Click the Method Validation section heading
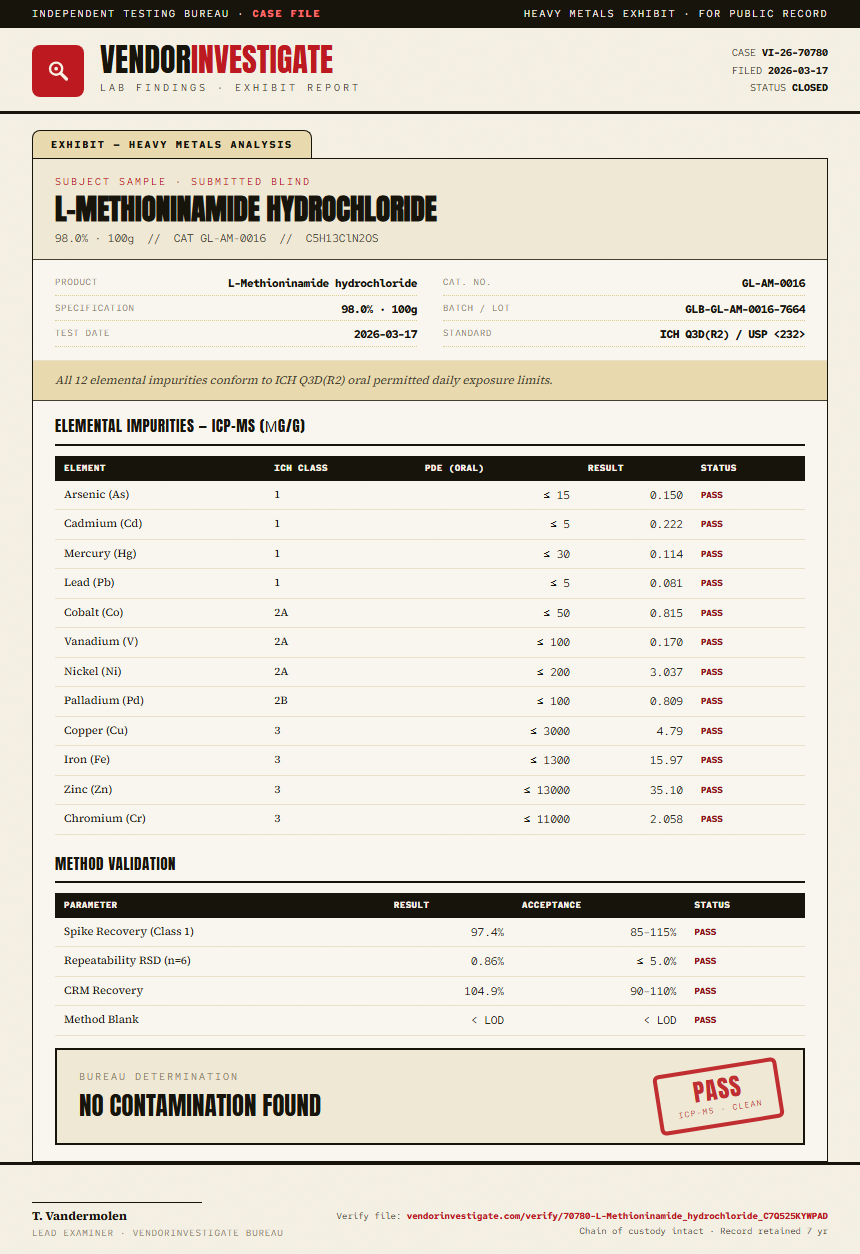 click(x=115, y=864)
